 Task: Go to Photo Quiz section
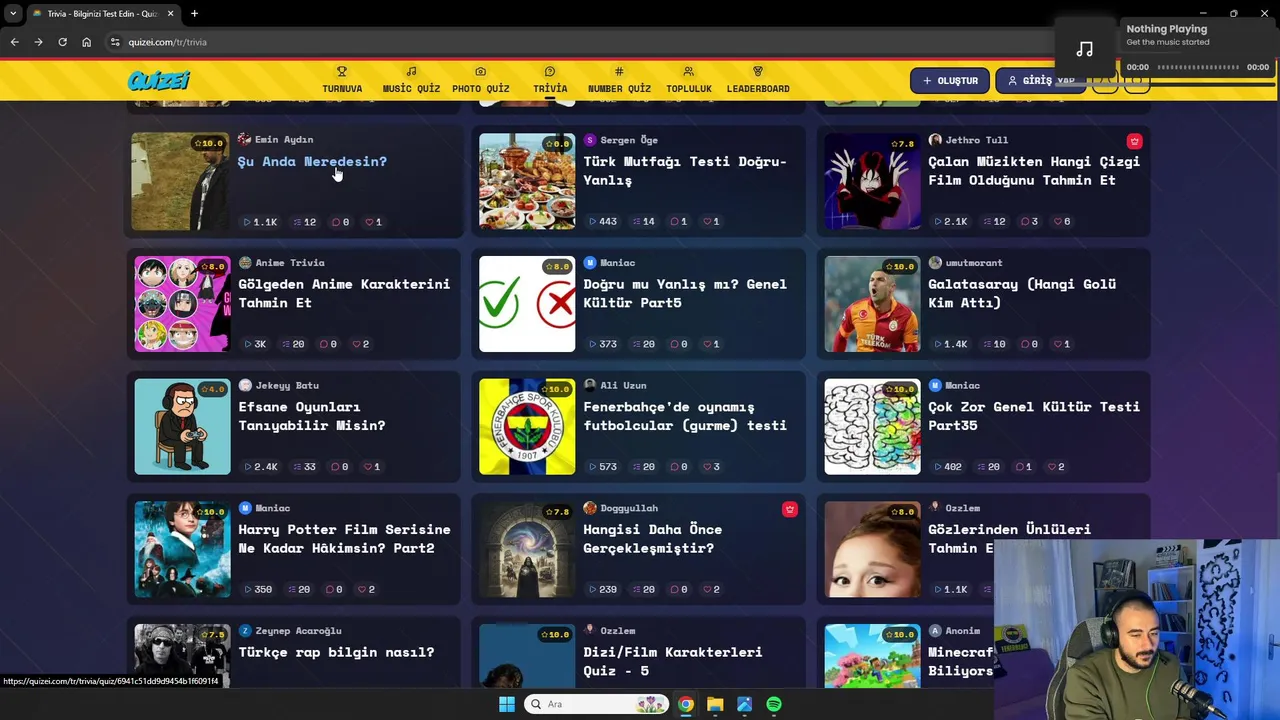pyautogui.click(x=480, y=80)
